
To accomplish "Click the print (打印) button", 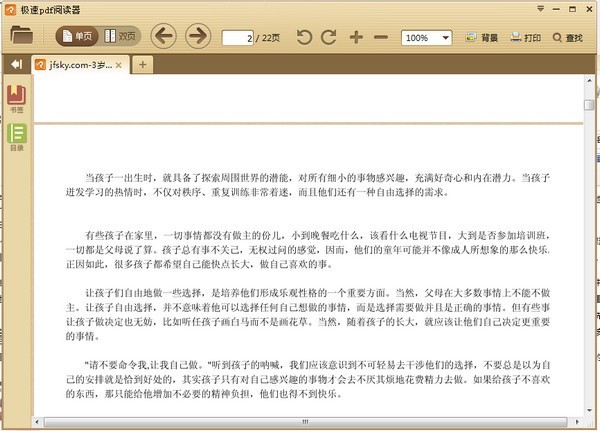I will point(525,38).
